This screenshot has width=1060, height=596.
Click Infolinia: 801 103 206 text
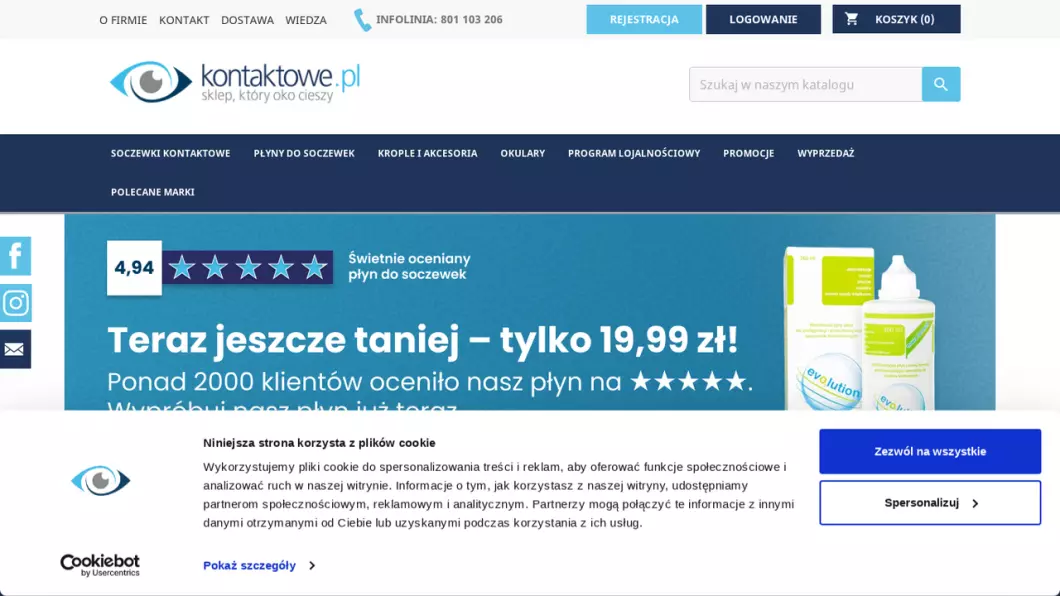point(439,20)
